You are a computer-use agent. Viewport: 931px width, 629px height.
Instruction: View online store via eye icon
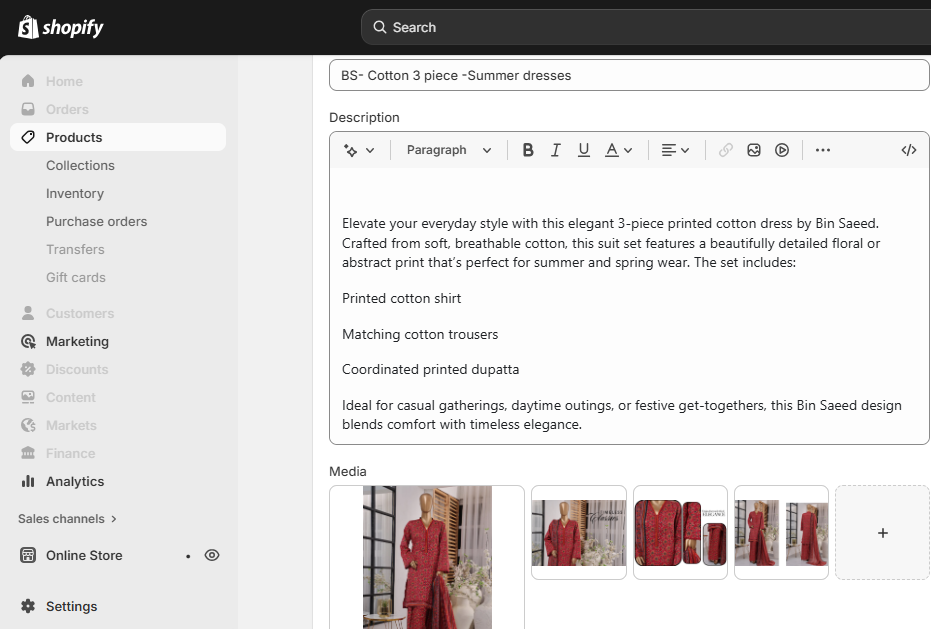tap(212, 555)
